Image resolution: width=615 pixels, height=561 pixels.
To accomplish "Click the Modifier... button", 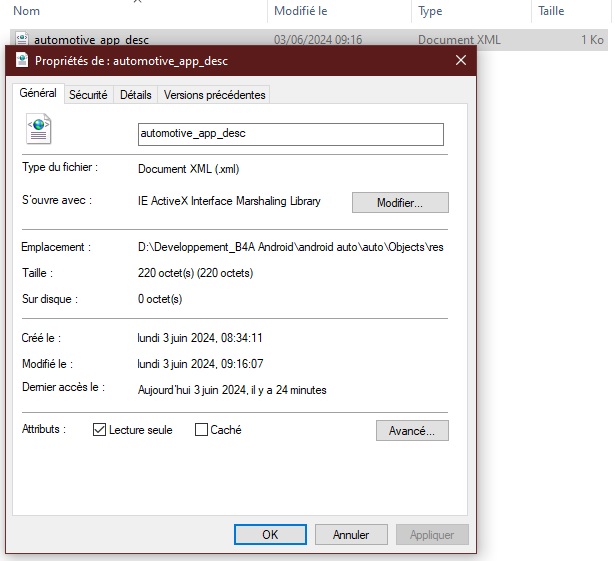I will click(400, 202).
